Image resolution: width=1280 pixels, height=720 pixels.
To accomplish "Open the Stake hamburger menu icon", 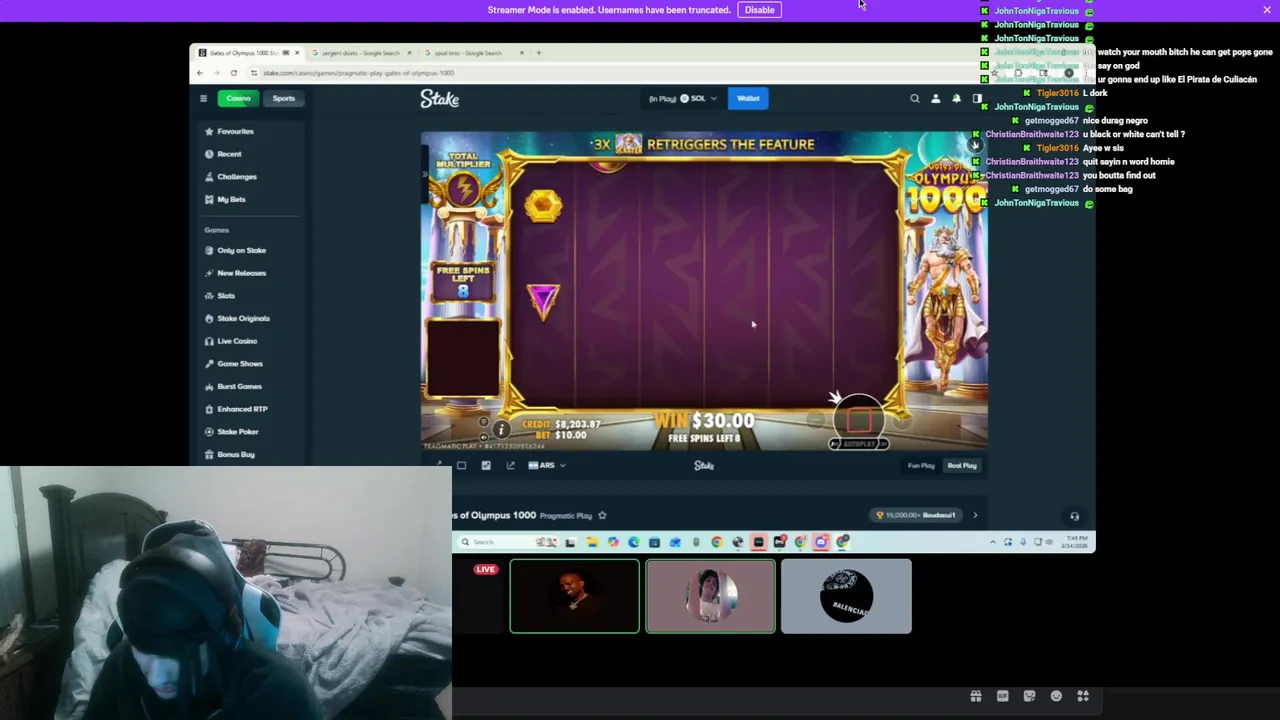I will click(203, 98).
